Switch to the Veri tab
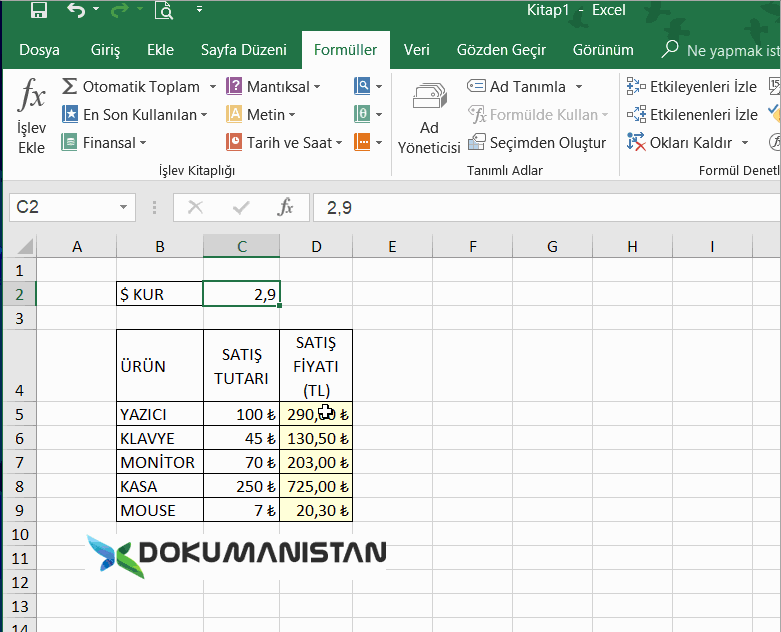 click(x=416, y=50)
